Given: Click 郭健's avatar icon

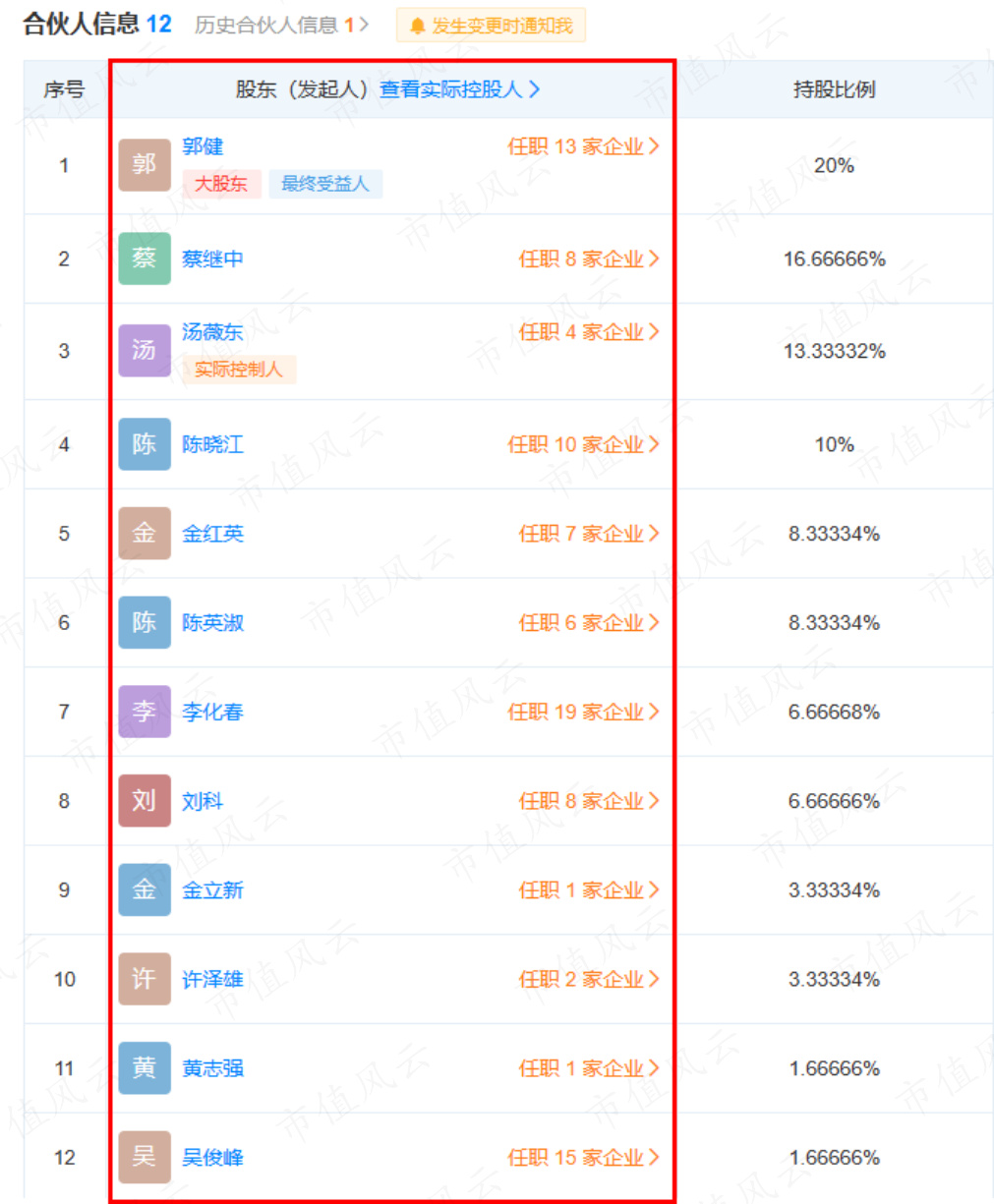Looking at the screenshot, I should pyautogui.click(x=145, y=165).
